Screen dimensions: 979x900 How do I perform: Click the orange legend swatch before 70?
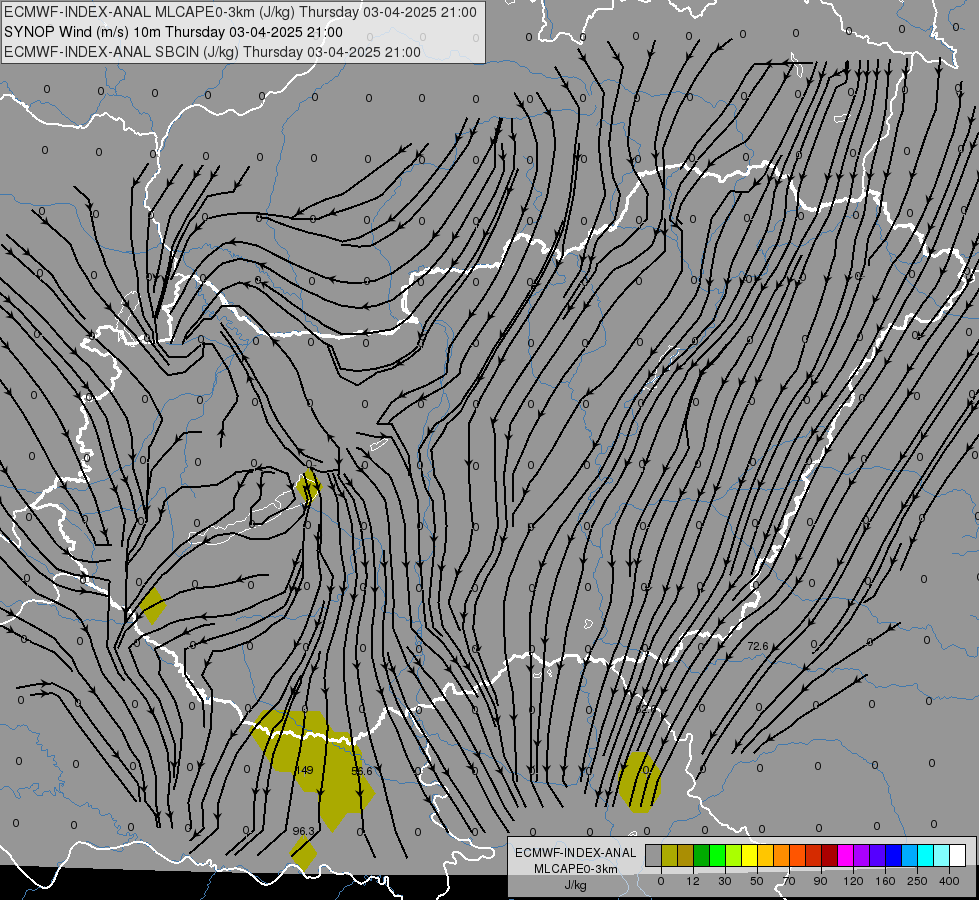(x=782, y=855)
